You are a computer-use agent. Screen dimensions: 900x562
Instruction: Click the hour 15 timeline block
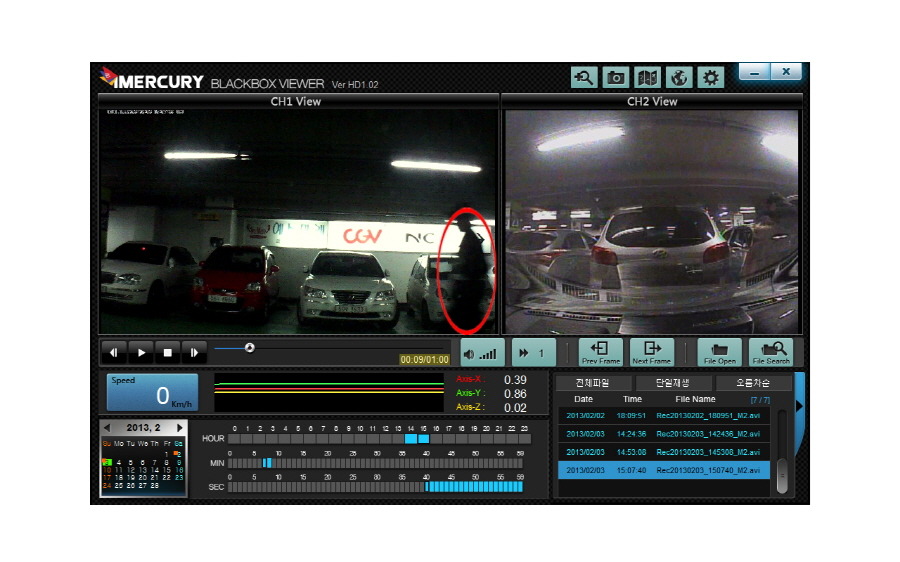click(424, 439)
